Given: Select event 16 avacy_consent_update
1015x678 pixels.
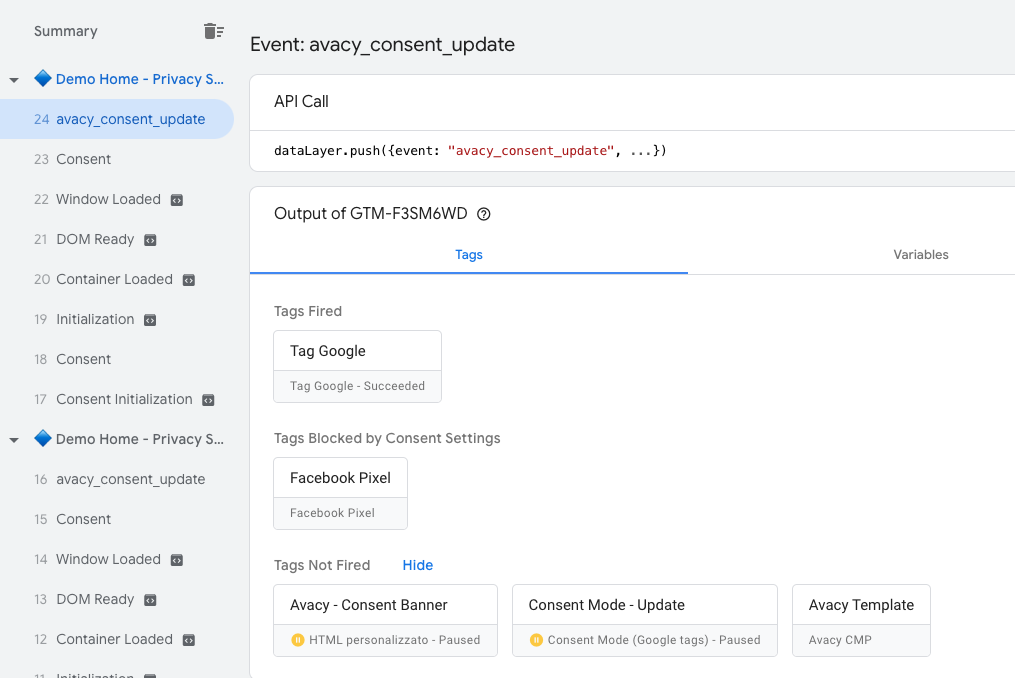Looking at the screenshot, I should pos(119,479).
